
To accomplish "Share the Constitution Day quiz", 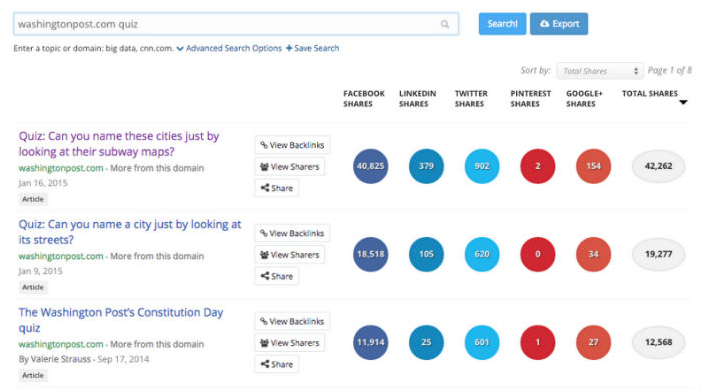I will [276, 364].
